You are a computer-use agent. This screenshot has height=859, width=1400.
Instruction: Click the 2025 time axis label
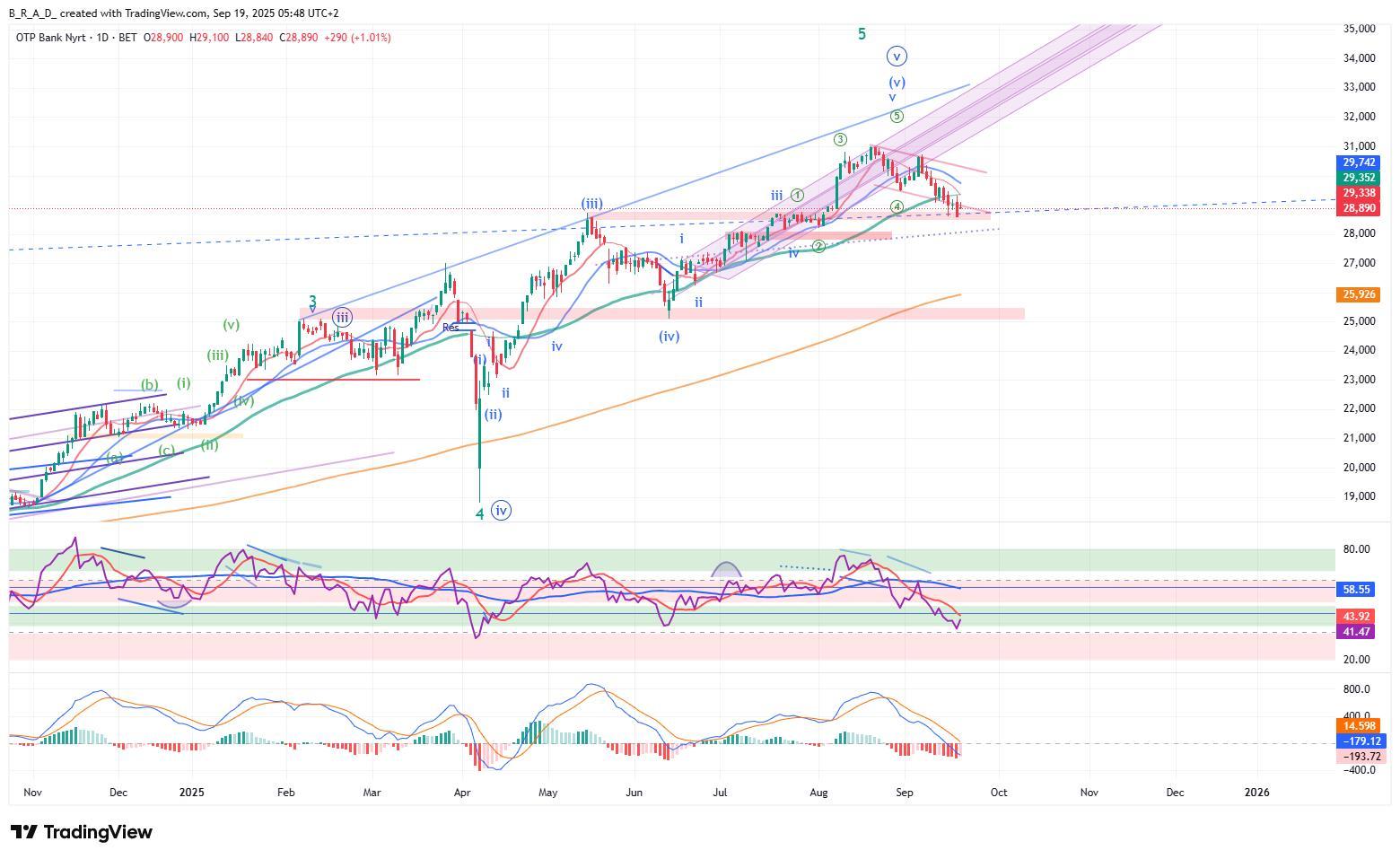tap(193, 793)
